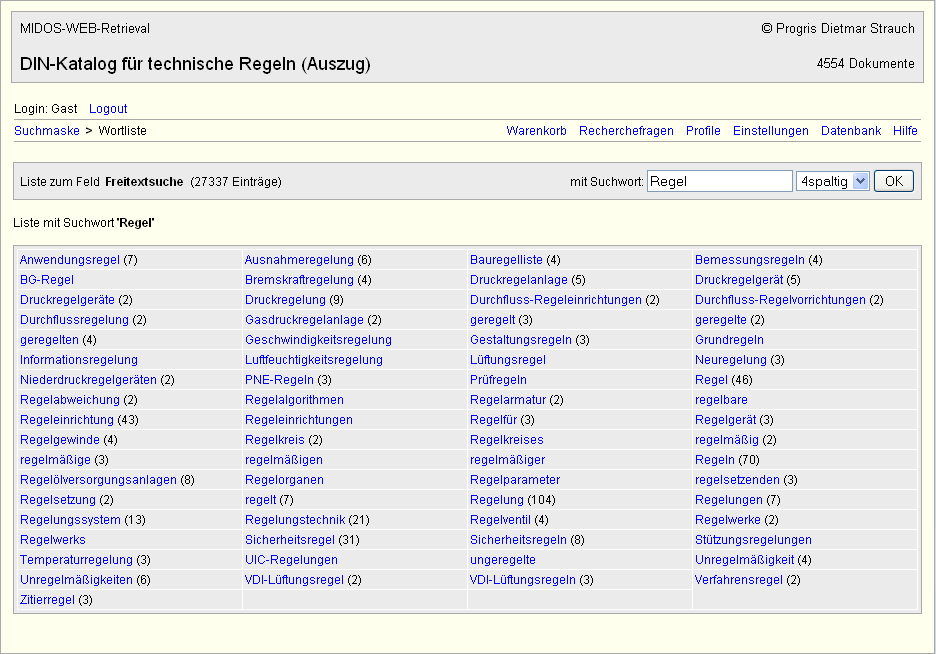The height and width of the screenshot is (654, 936).
Task: Open the Einstellungen menu item
Action: [x=770, y=131]
